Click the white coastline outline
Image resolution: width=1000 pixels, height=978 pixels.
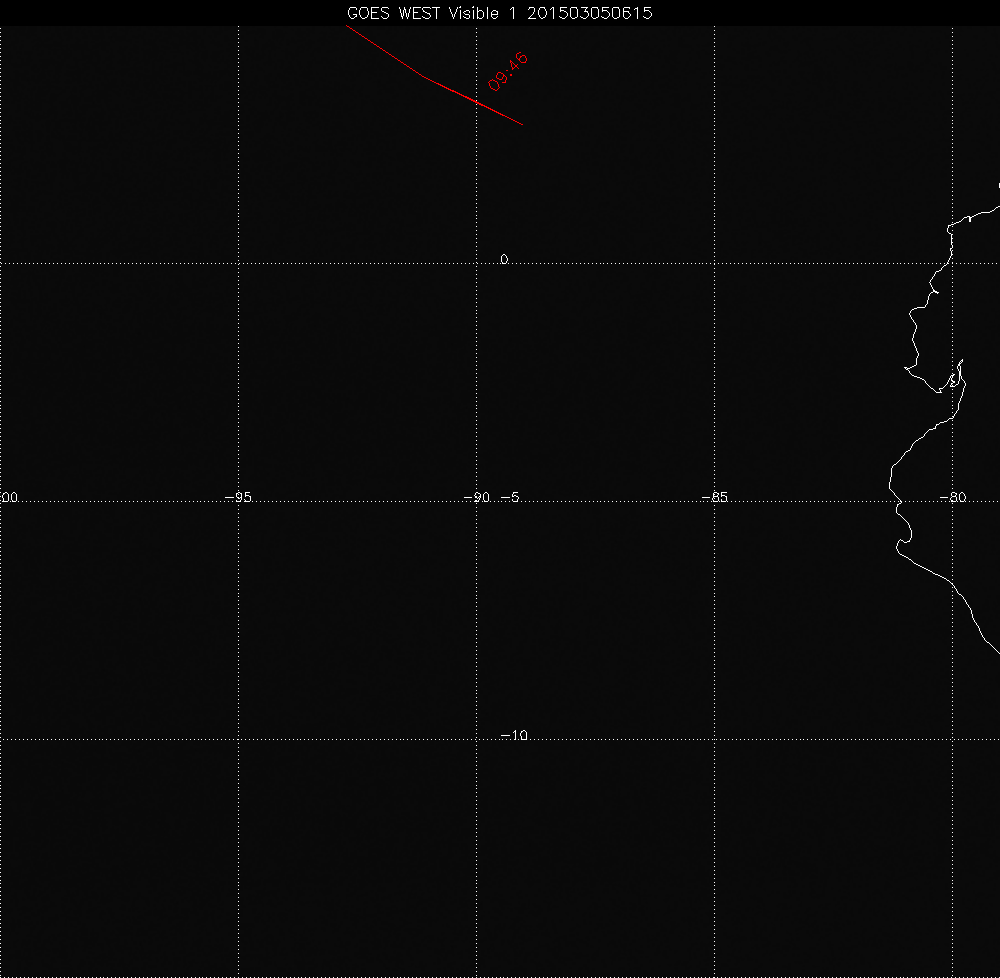(x=916, y=440)
